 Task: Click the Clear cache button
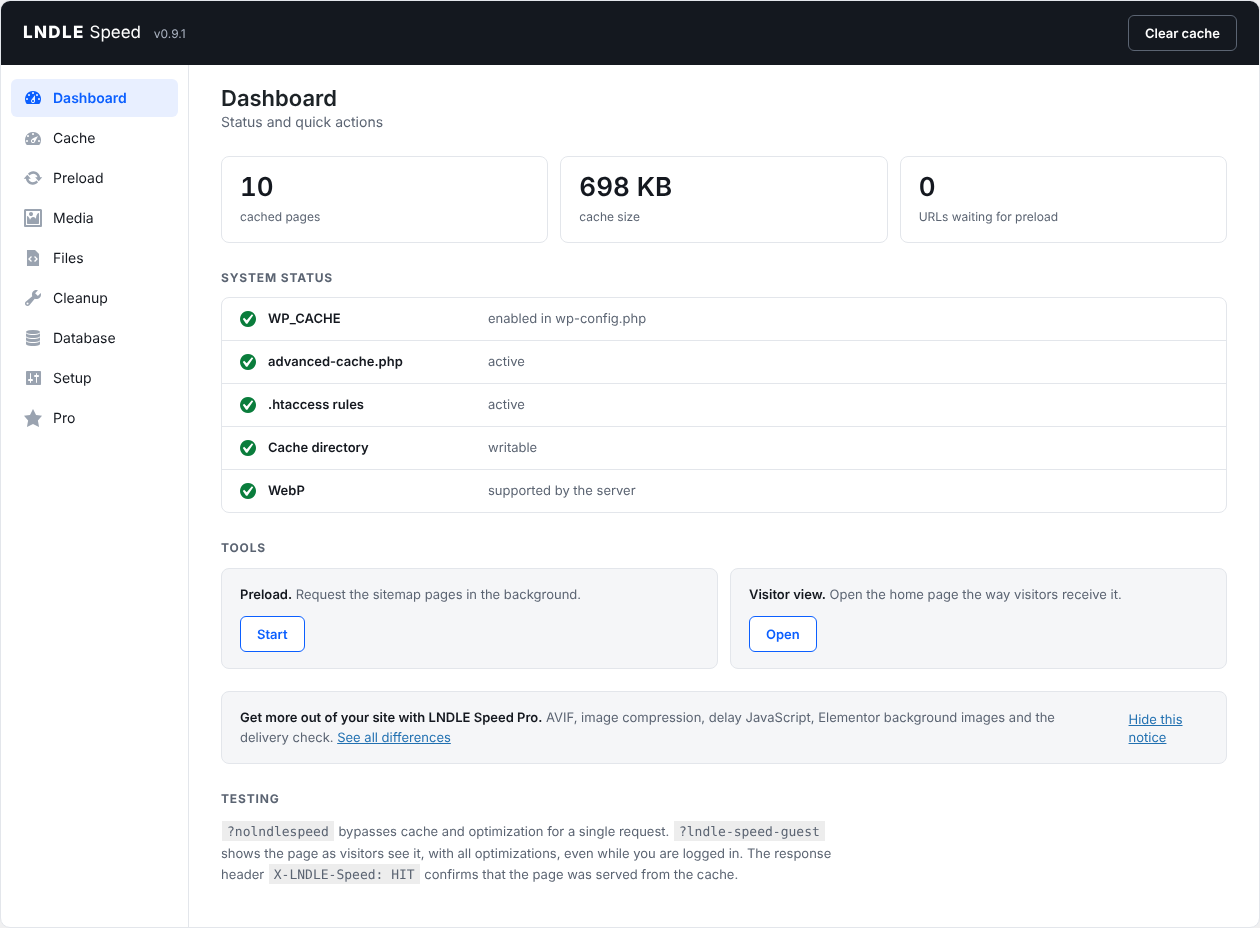click(1182, 33)
